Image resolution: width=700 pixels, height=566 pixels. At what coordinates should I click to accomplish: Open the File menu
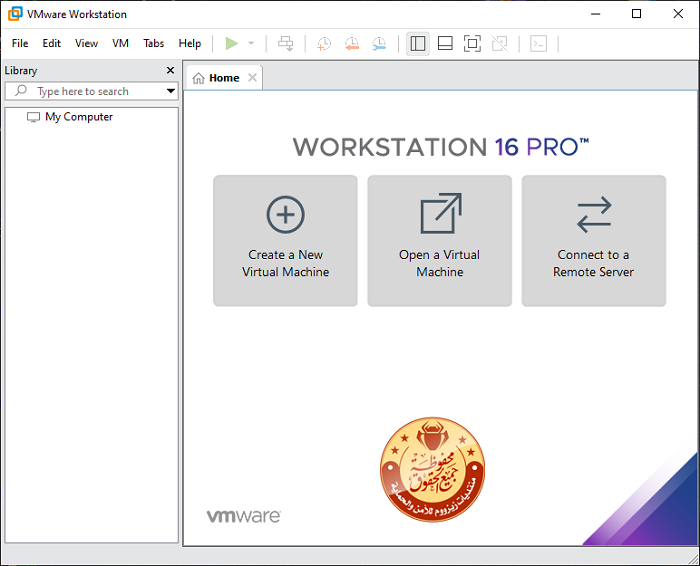pyautogui.click(x=20, y=43)
